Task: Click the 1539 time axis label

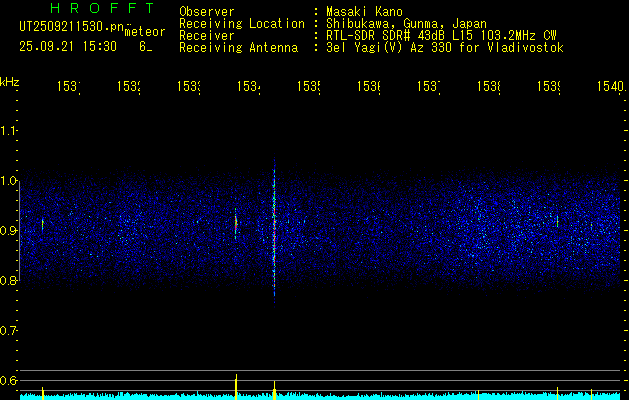Action: click(x=549, y=86)
